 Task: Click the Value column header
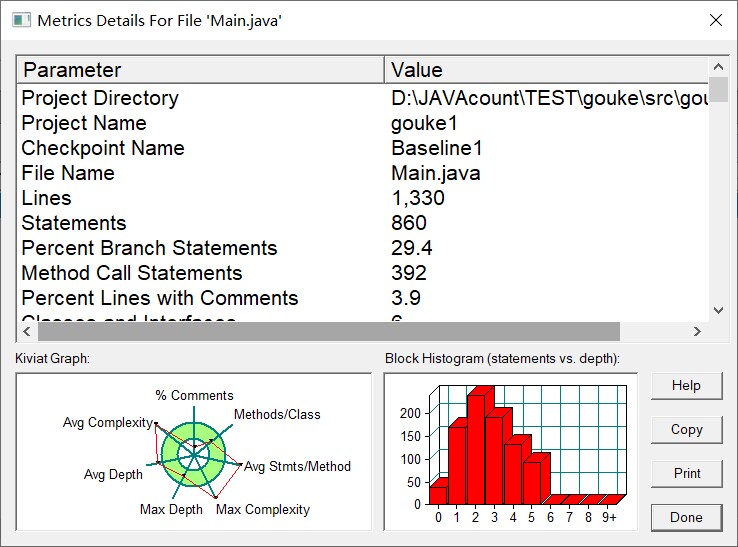[x=546, y=70]
